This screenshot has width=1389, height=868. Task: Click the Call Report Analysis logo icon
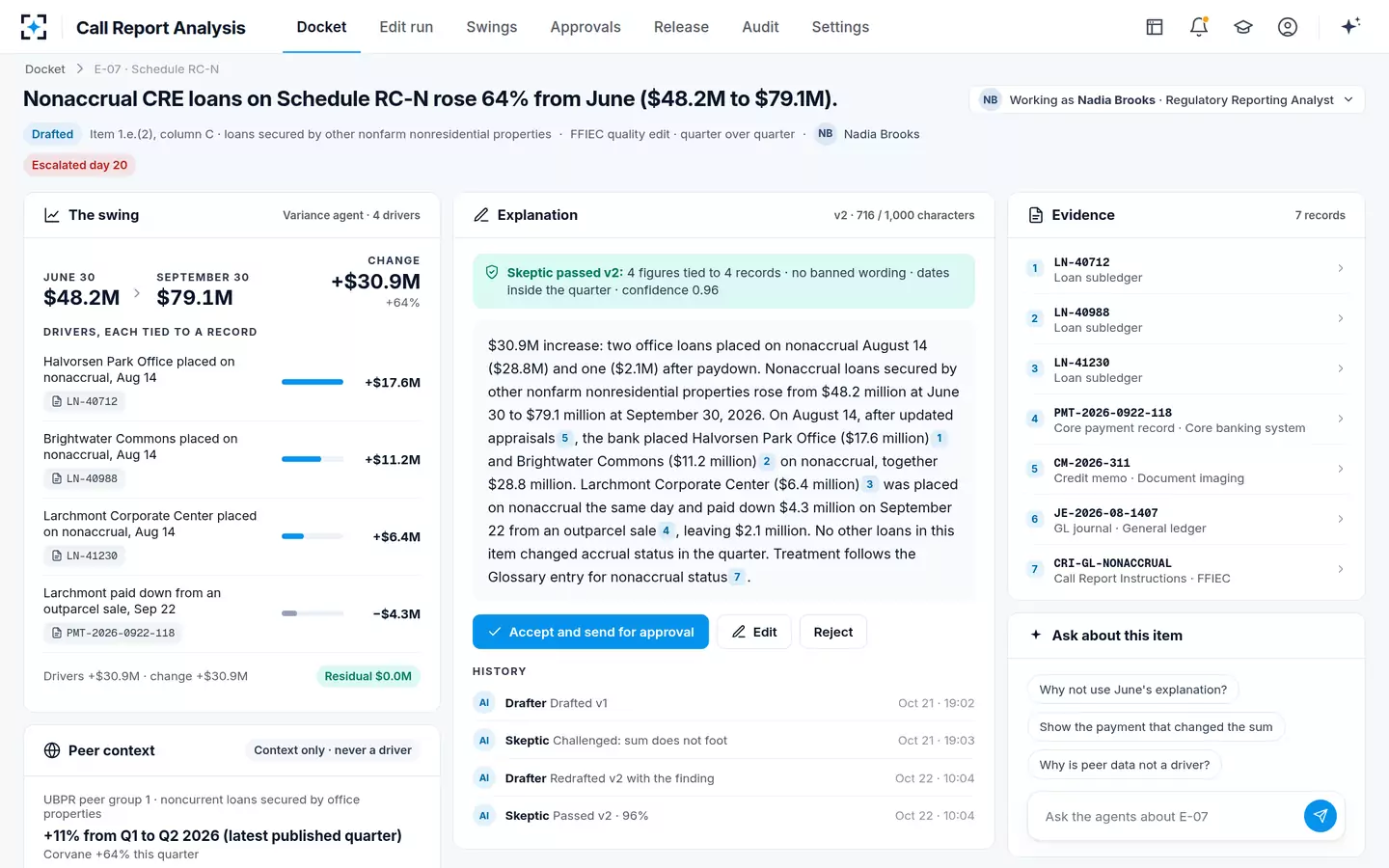coord(34,27)
